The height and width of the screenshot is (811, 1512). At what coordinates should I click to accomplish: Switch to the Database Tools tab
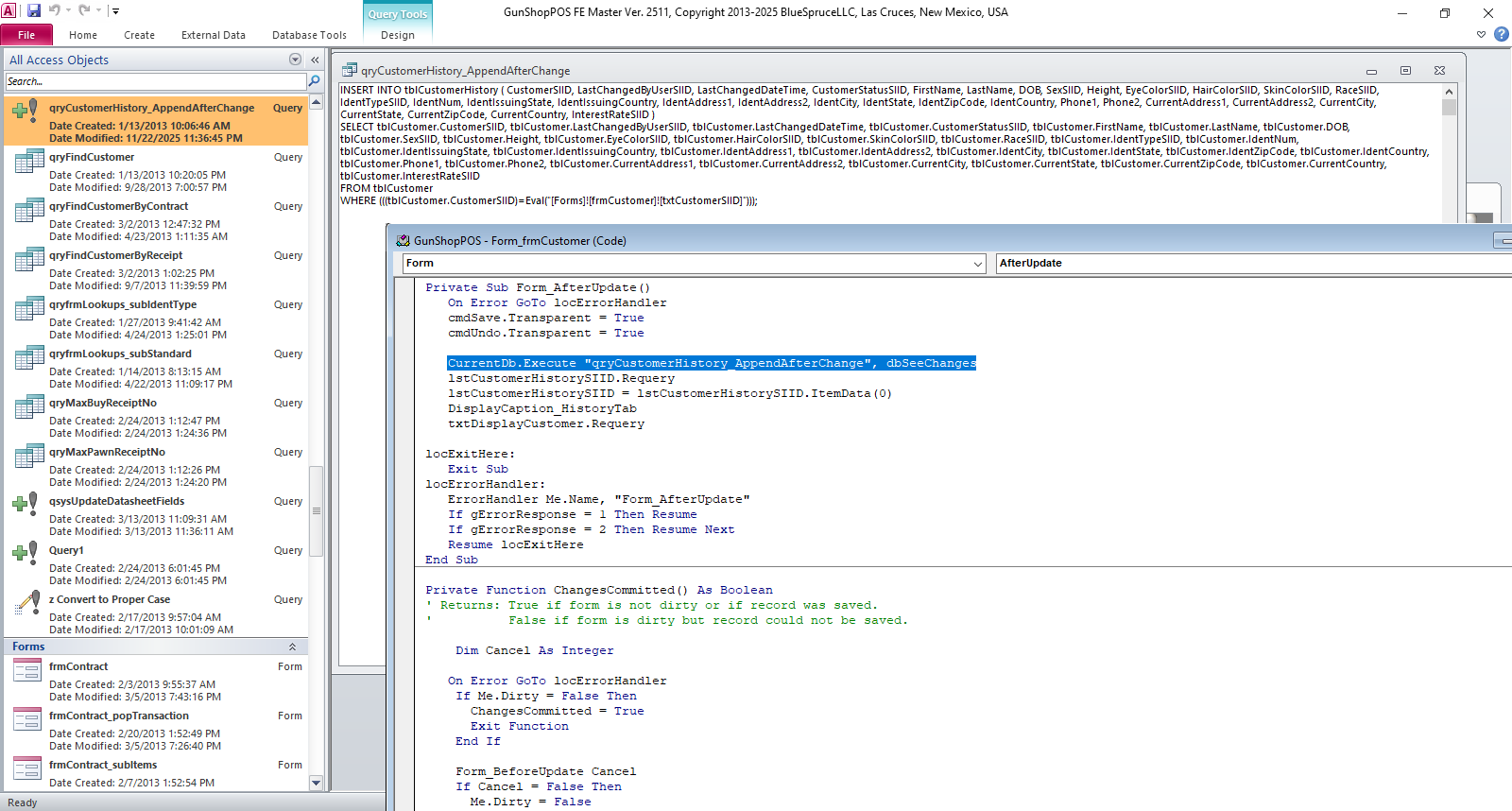(309, 35)
